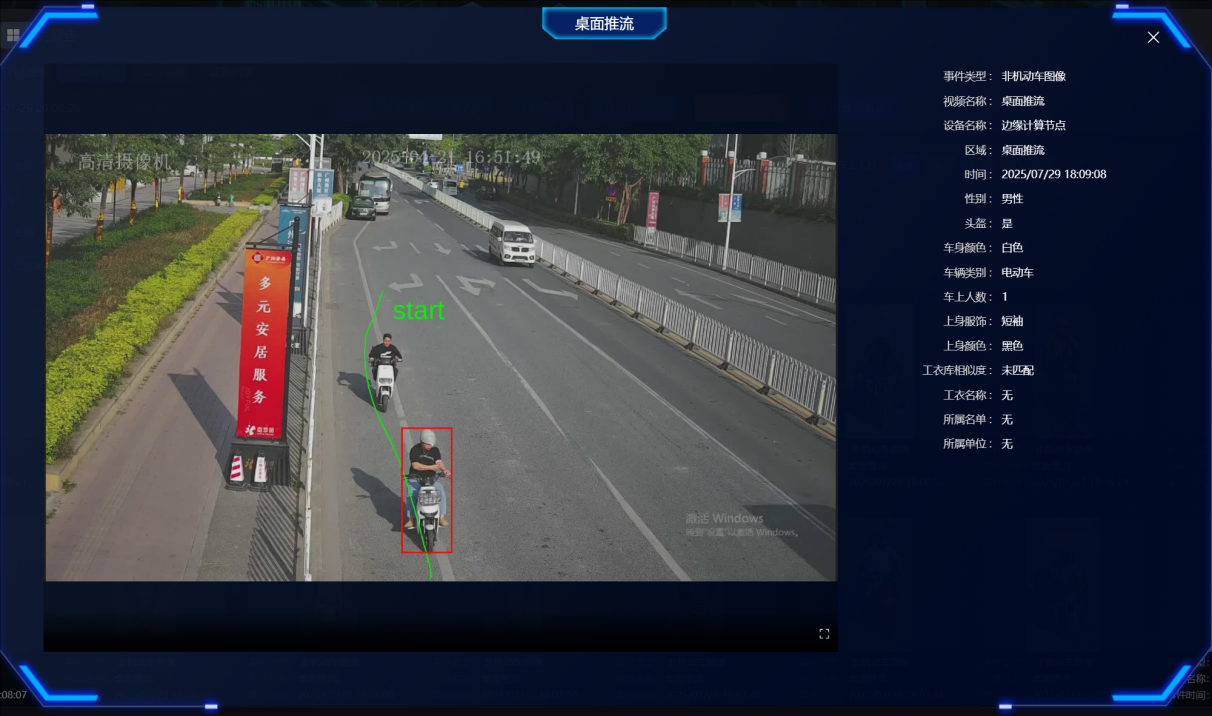Click the 桌面推流 dialog title tab
Image resolution: width=1212 pixels, height=716 pixels.
[604, 23]
